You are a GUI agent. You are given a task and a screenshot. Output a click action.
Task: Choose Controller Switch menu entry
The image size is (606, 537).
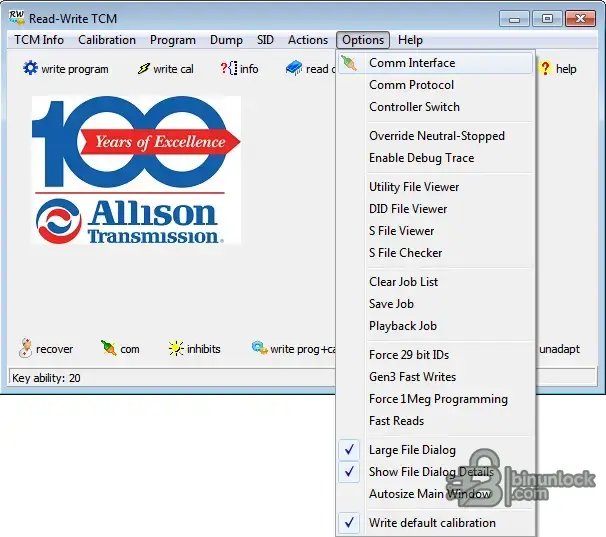pyautogui.click(x=437, y=107)
